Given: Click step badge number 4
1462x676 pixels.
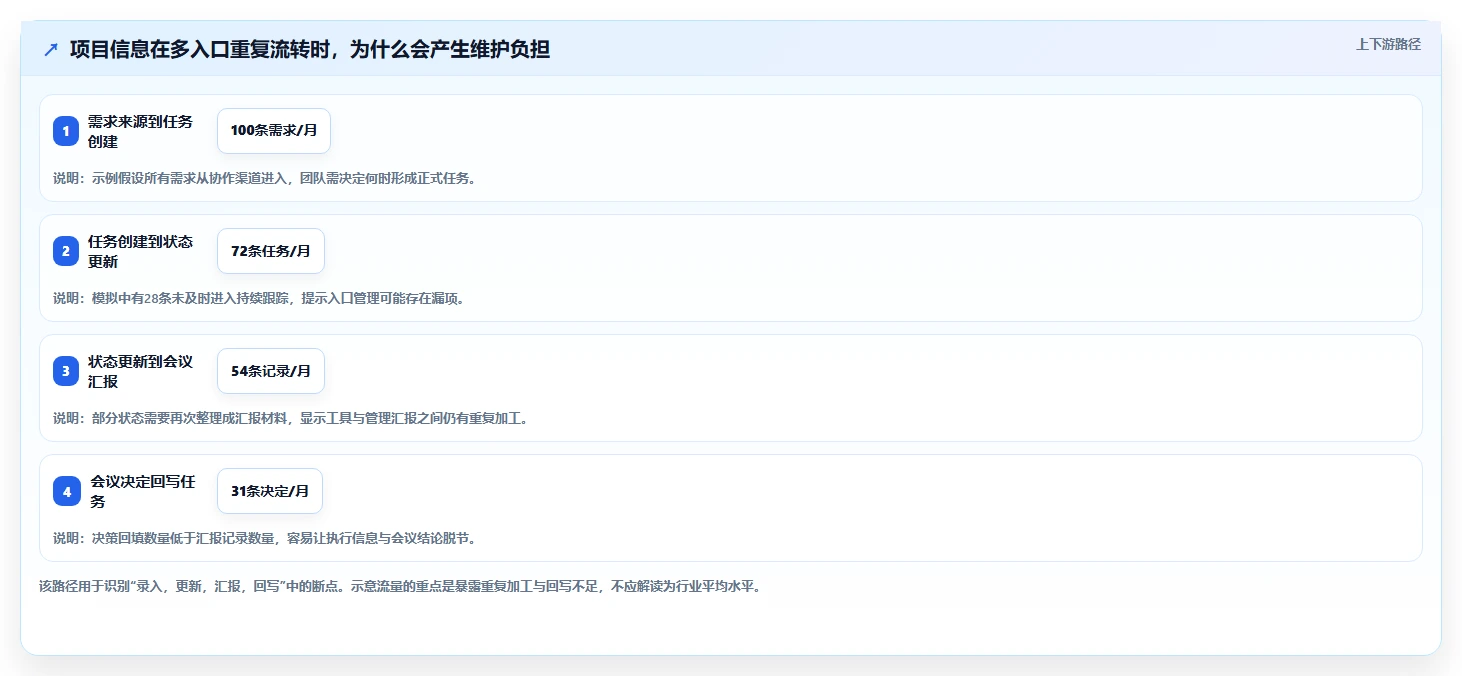Looking at the screenshot, I should coord(67,491).
